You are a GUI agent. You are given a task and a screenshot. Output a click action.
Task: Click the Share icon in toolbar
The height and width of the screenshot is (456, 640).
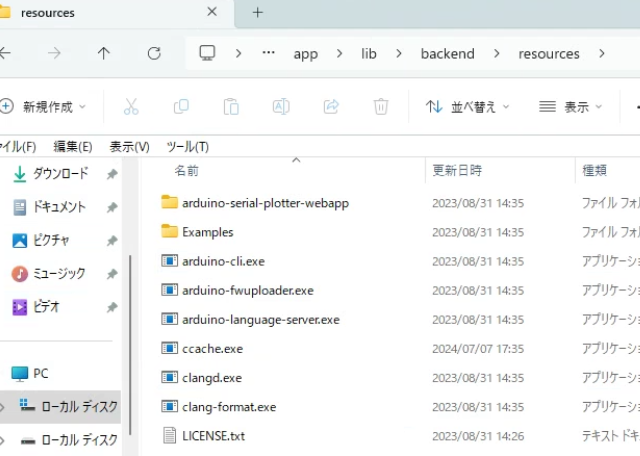[331, 107]
